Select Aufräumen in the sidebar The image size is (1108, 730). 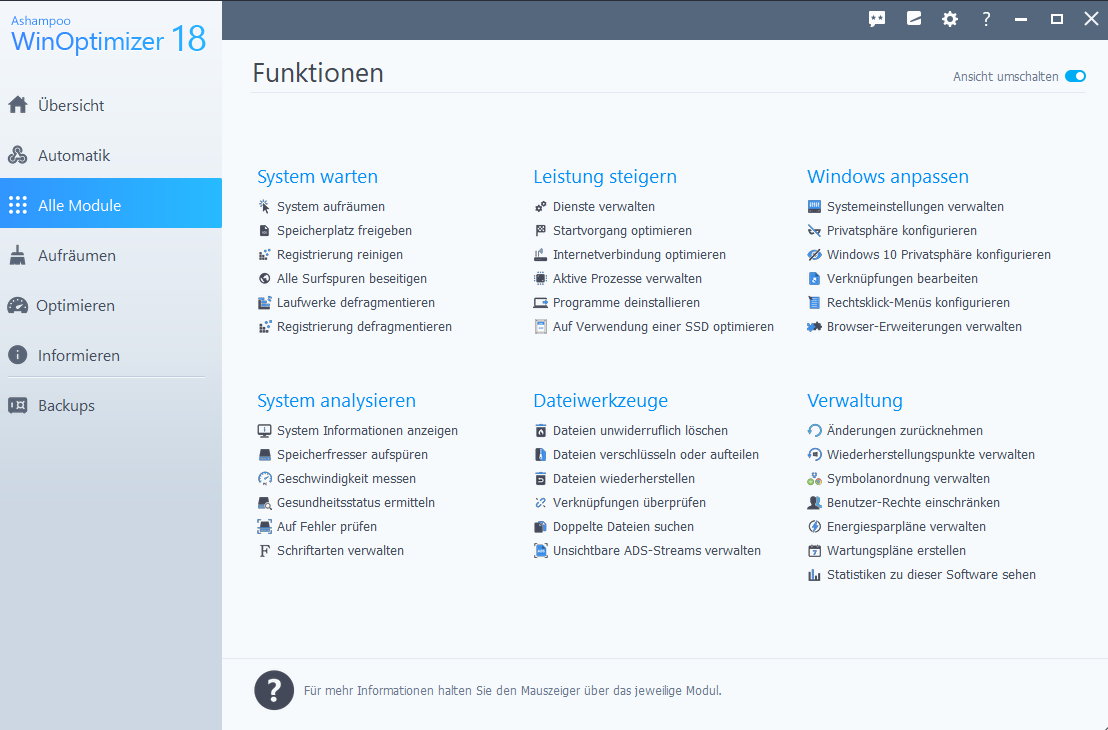coord(76,256)
